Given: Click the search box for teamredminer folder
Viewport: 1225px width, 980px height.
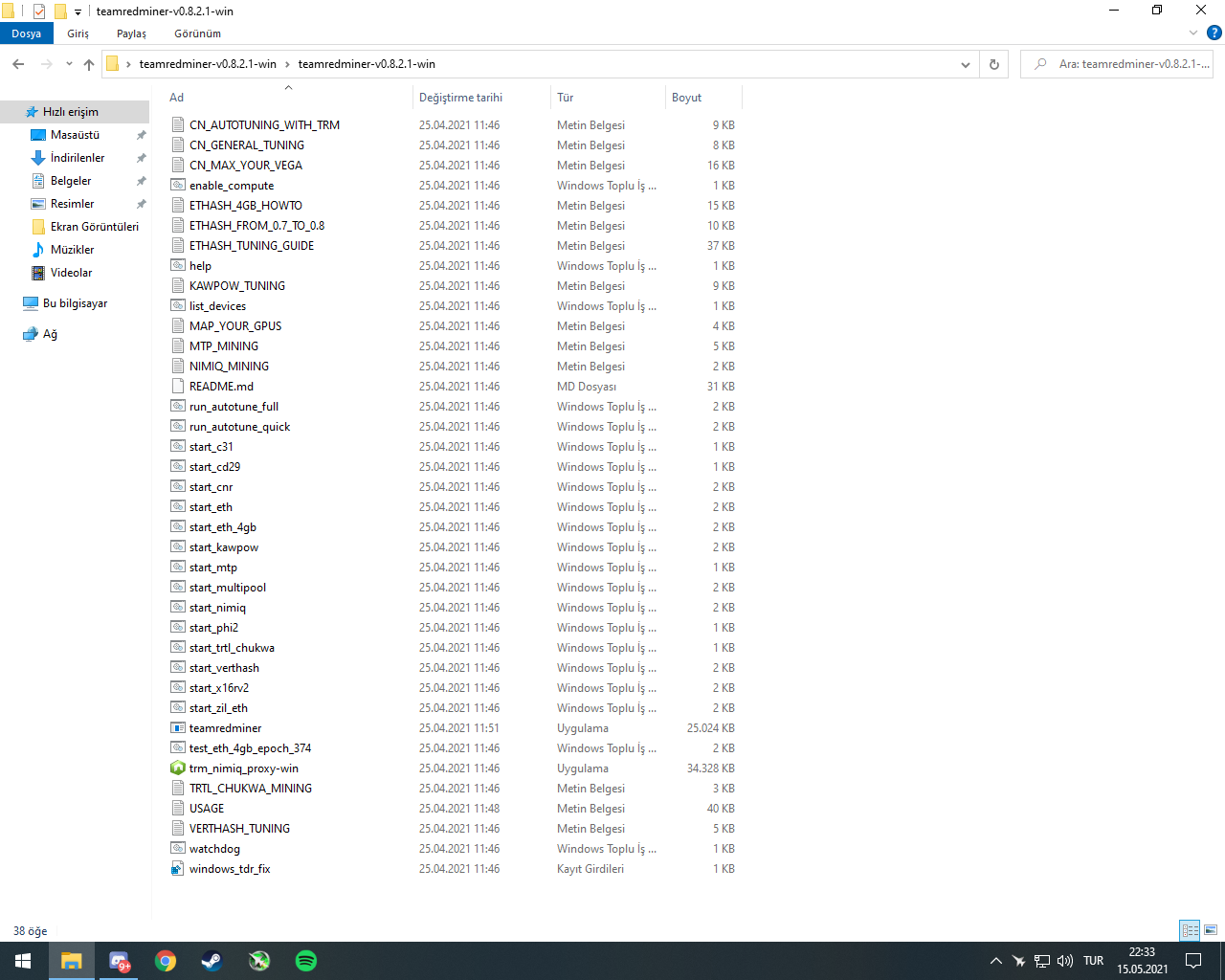Looking at the screenshot, I should 1117,64.
